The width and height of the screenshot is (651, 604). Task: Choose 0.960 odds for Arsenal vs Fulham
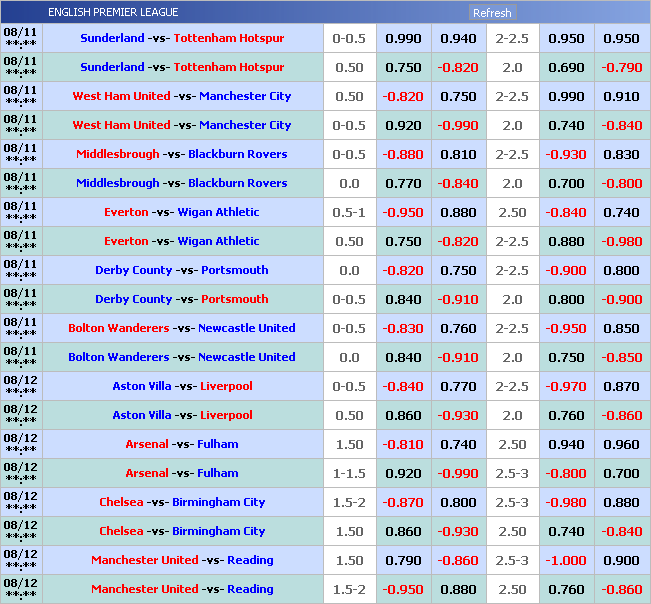click(621, 445)
